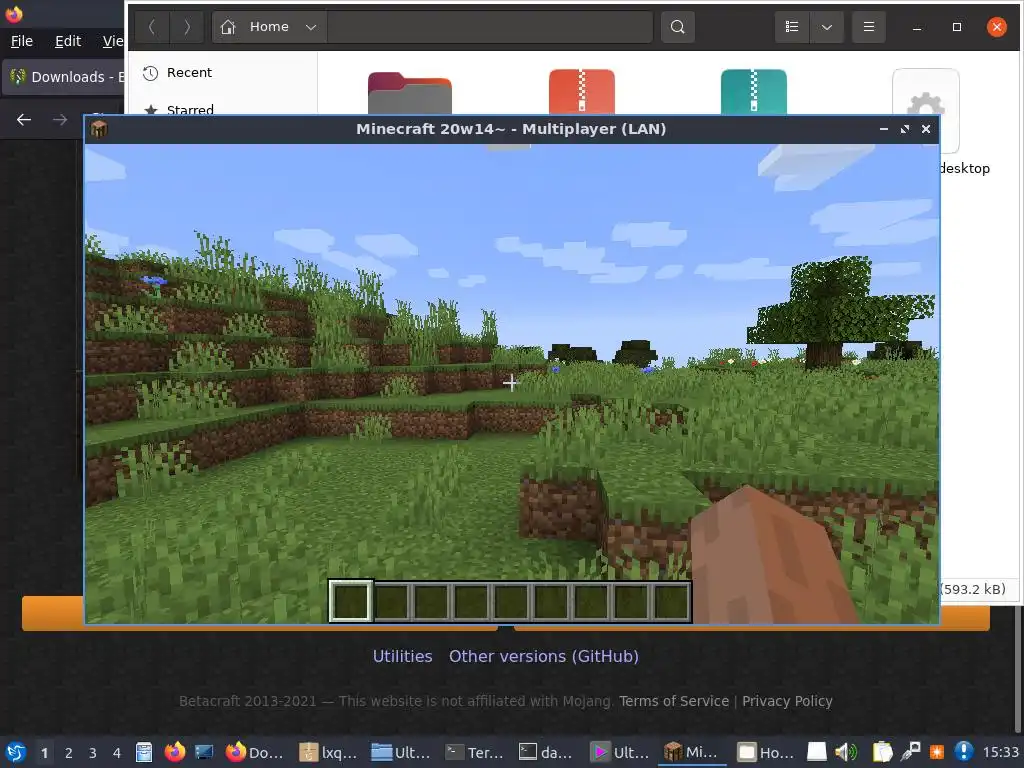Open volume control in system tray

pyautogui.click(x=847, y=752)
